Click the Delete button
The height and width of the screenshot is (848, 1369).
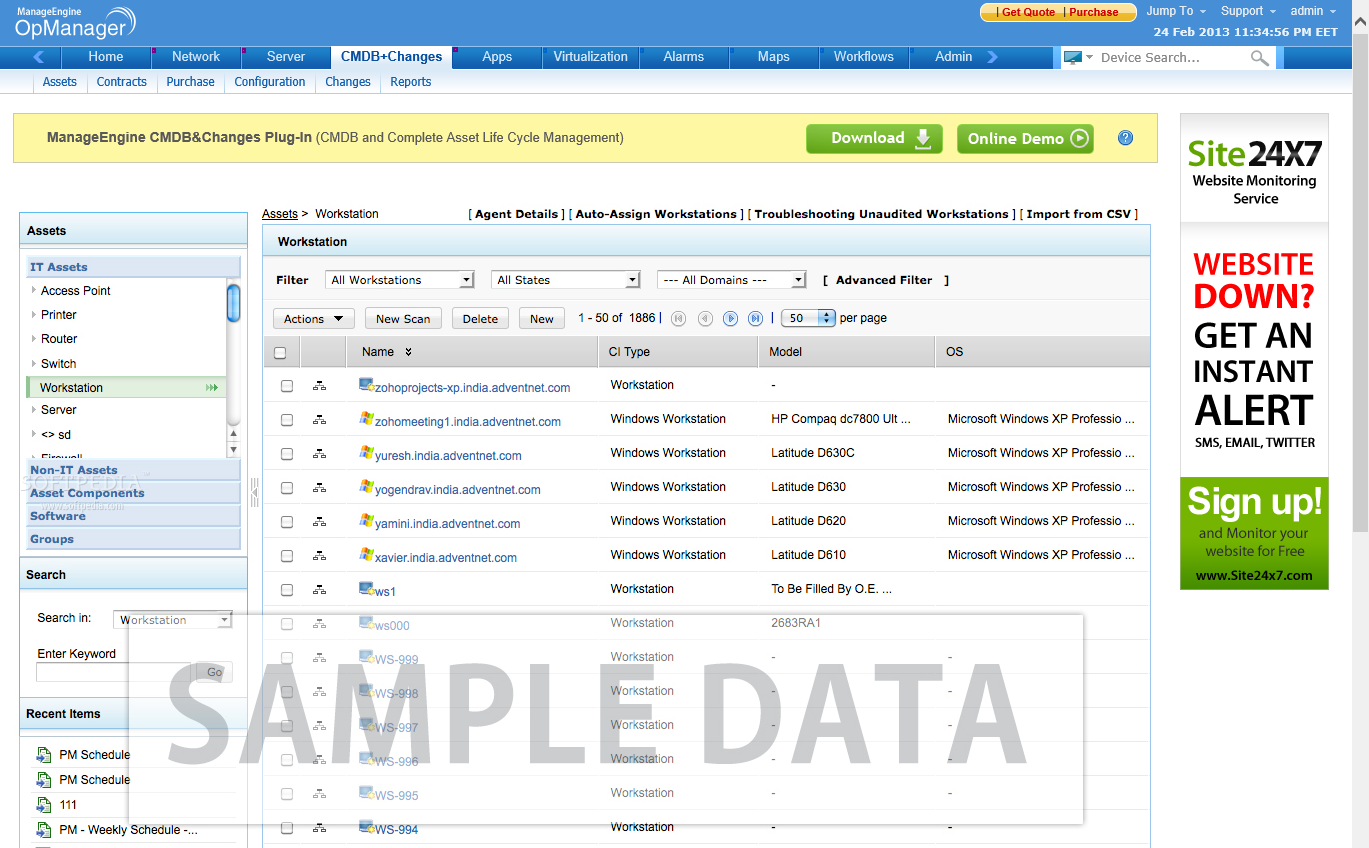pos(480,319)
